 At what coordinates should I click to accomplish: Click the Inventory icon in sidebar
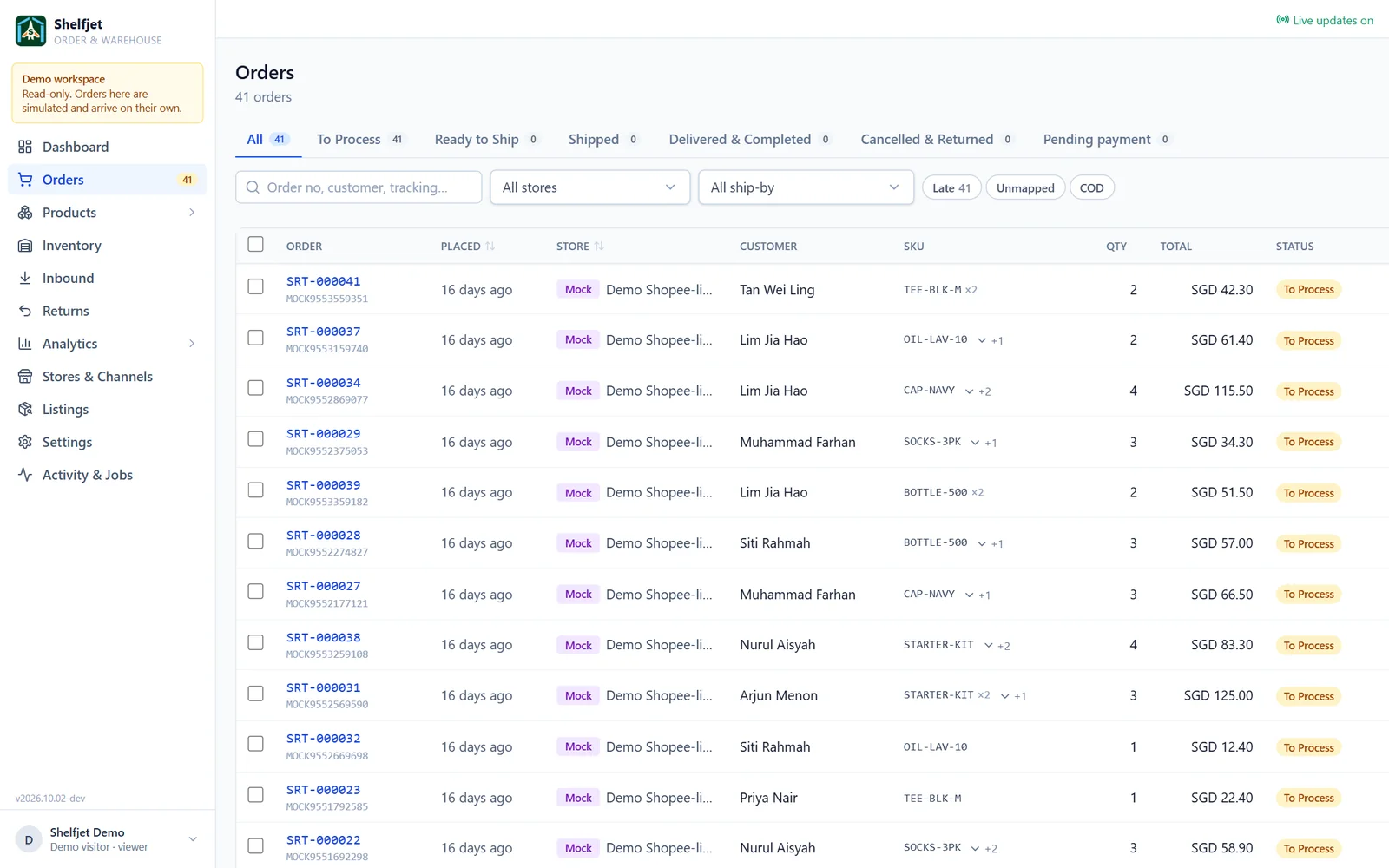click(x=25, y=246)
